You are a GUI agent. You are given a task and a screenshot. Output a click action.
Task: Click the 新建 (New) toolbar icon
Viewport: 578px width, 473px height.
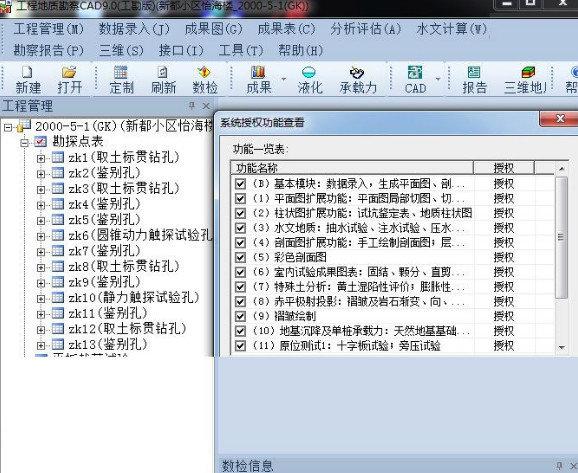coord(28,80)
